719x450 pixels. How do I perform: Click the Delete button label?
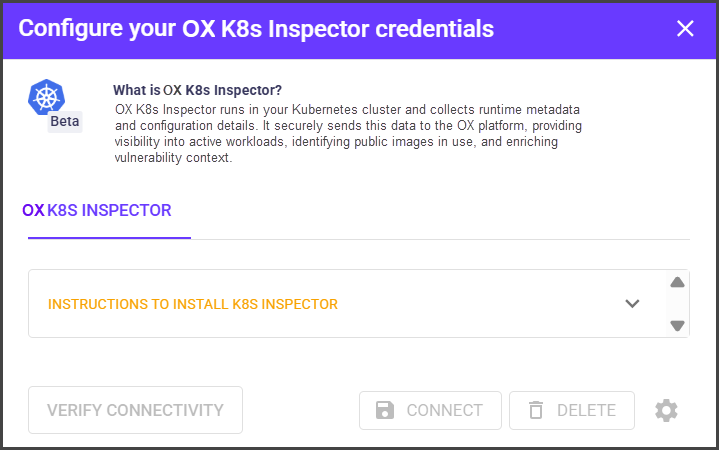click(x=585, y=410)
